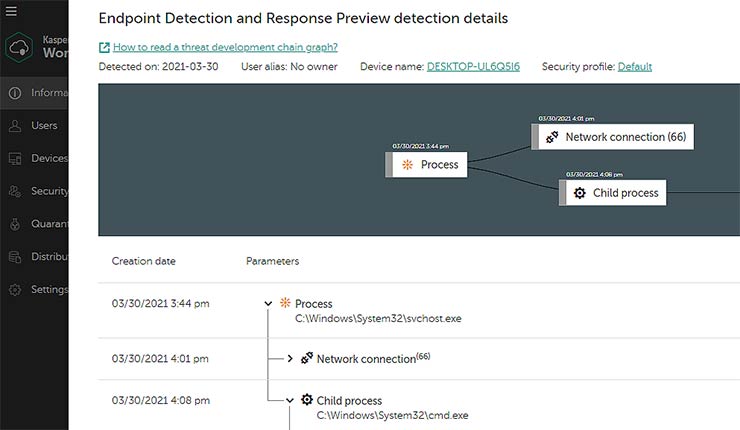740x430 pixels.
Task: Click the Creation date column header
Action: 143,261
